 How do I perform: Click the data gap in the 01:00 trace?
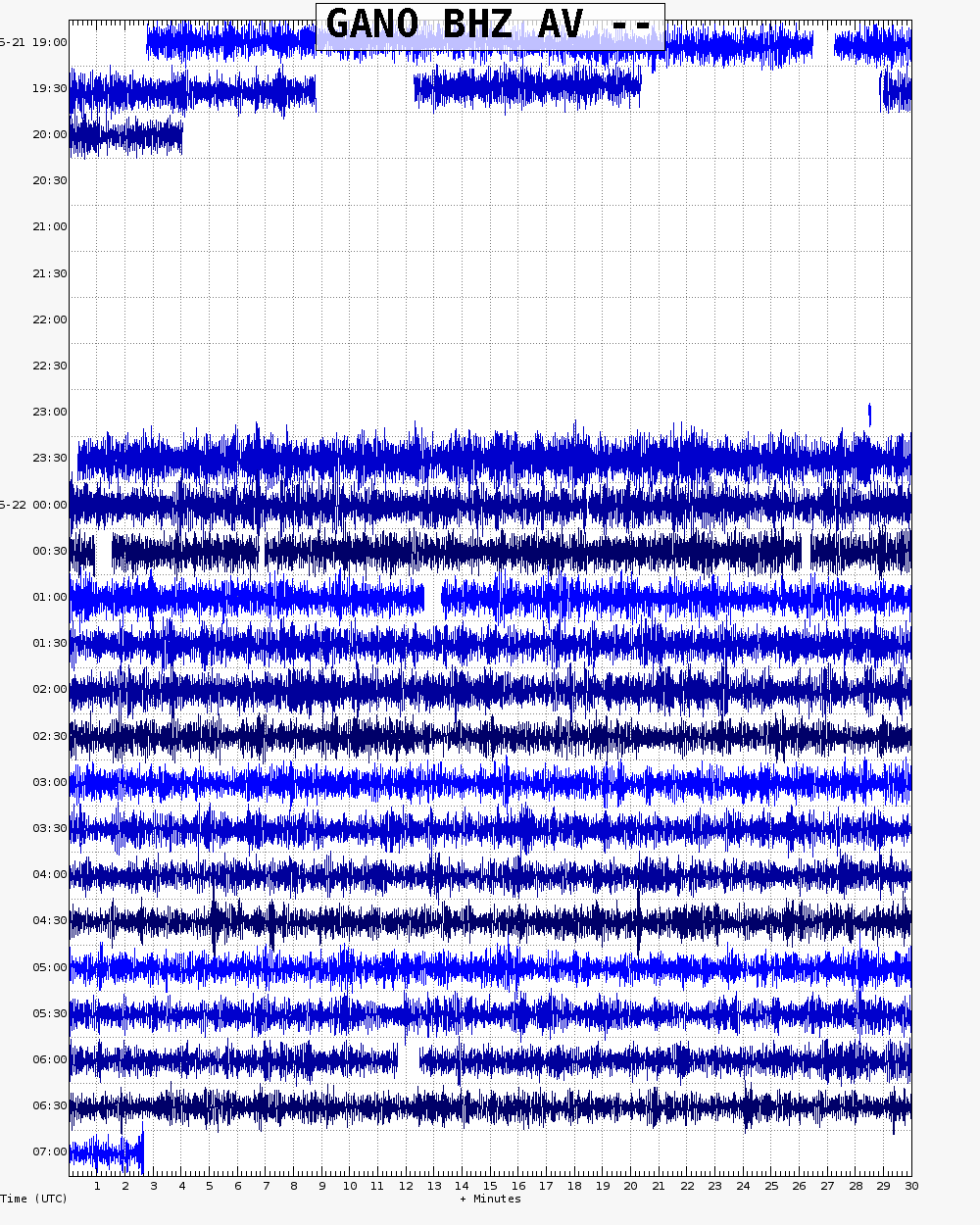(432, 597)
